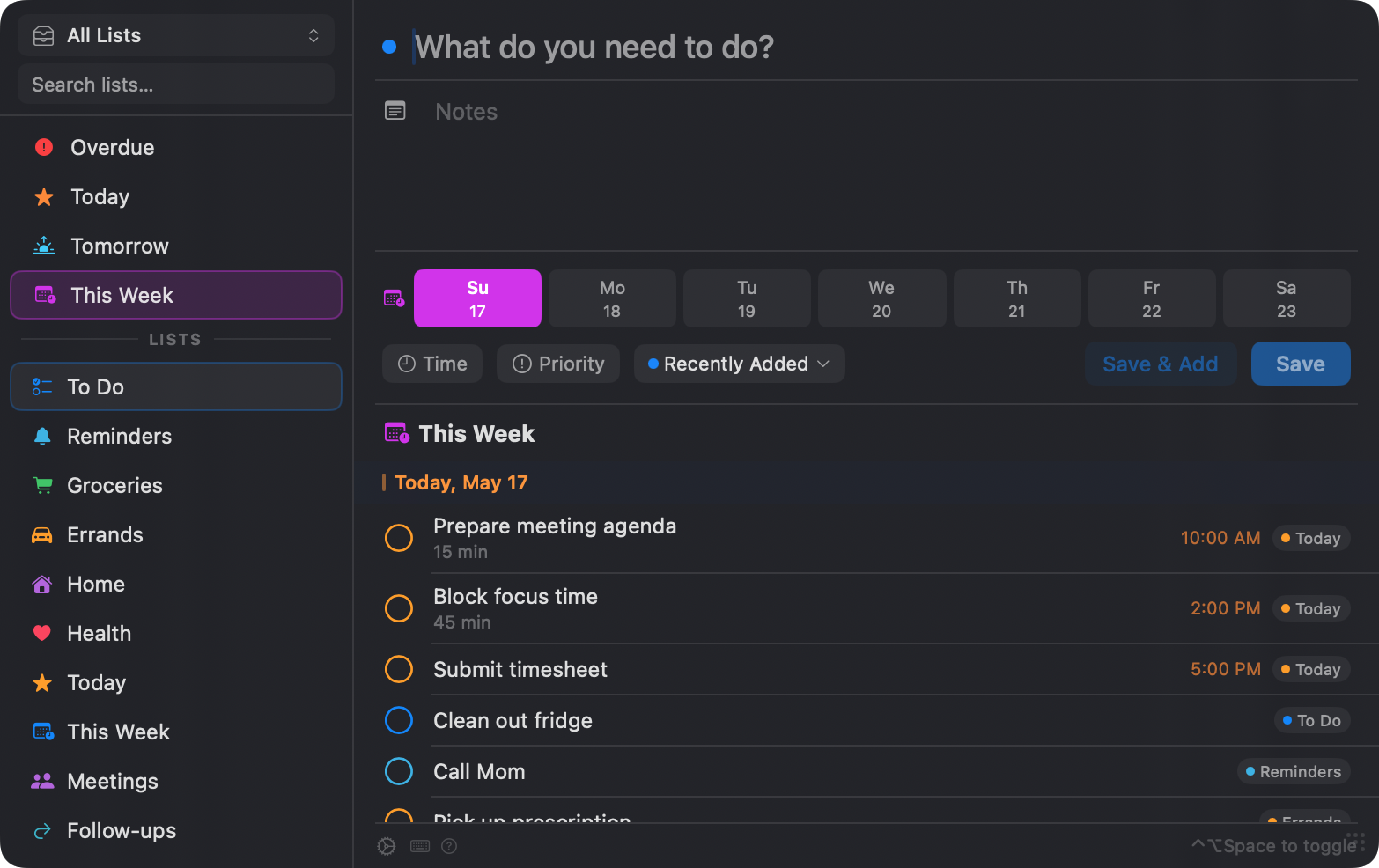Click the Health heart icon
This screenshot has width=1379, height=868.
[x=42, y=633]
